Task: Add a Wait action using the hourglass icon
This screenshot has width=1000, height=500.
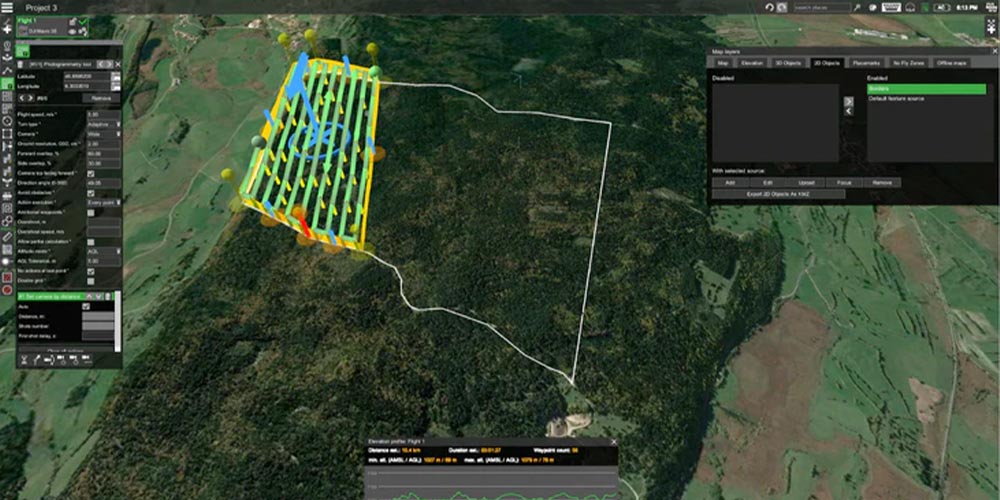Action: (x=24, y=360)
